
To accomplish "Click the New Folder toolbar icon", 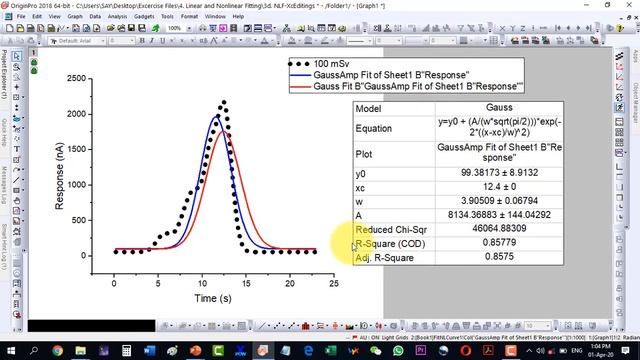I will click(x=20, y=28).
